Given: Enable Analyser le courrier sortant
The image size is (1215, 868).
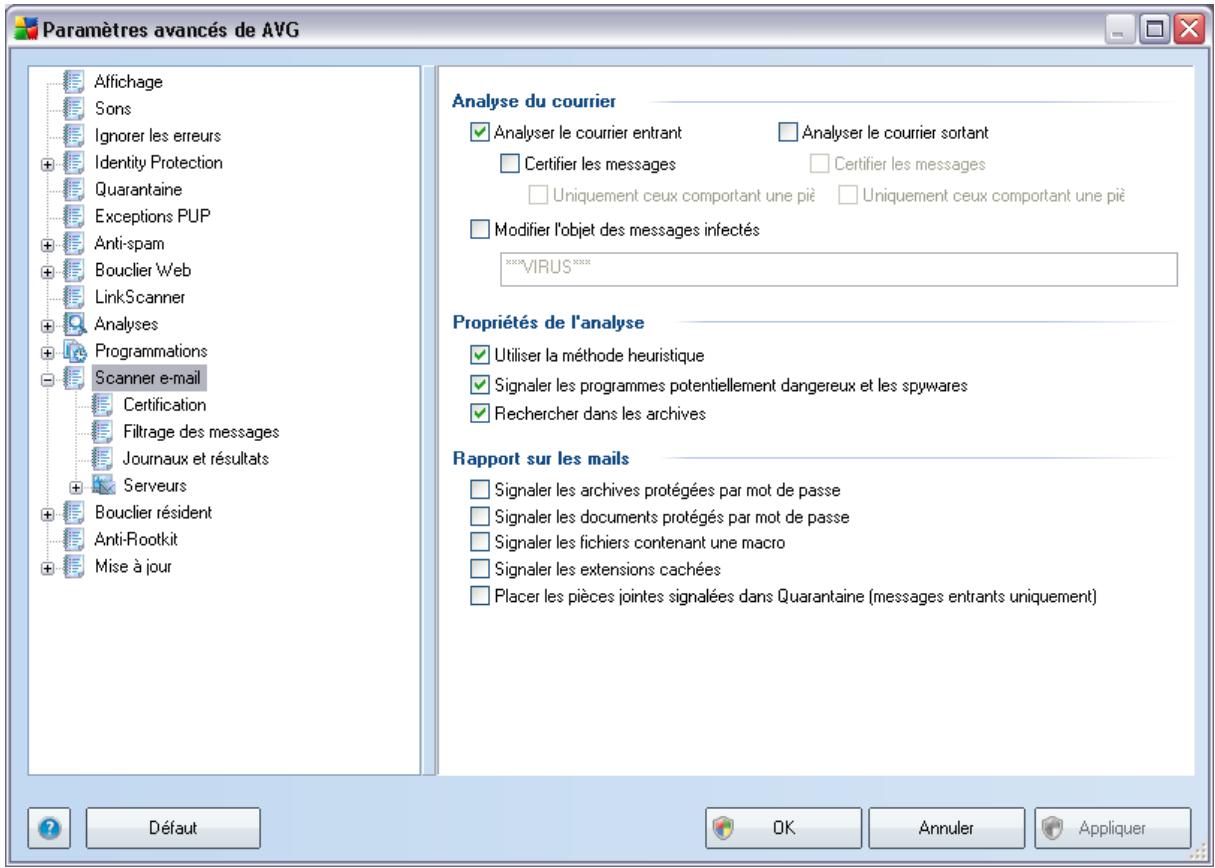Looking at the screenshot, I should click(786, 130).
